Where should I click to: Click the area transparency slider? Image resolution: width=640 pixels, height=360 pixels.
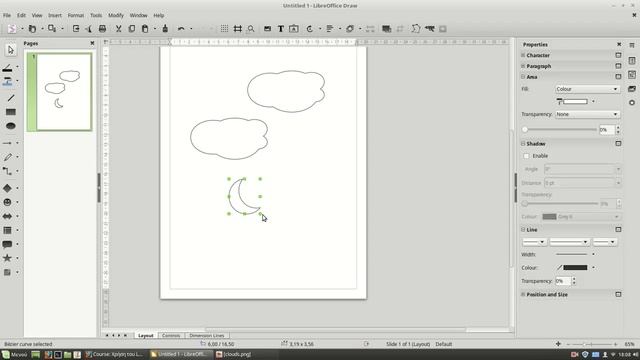(560, 130)
